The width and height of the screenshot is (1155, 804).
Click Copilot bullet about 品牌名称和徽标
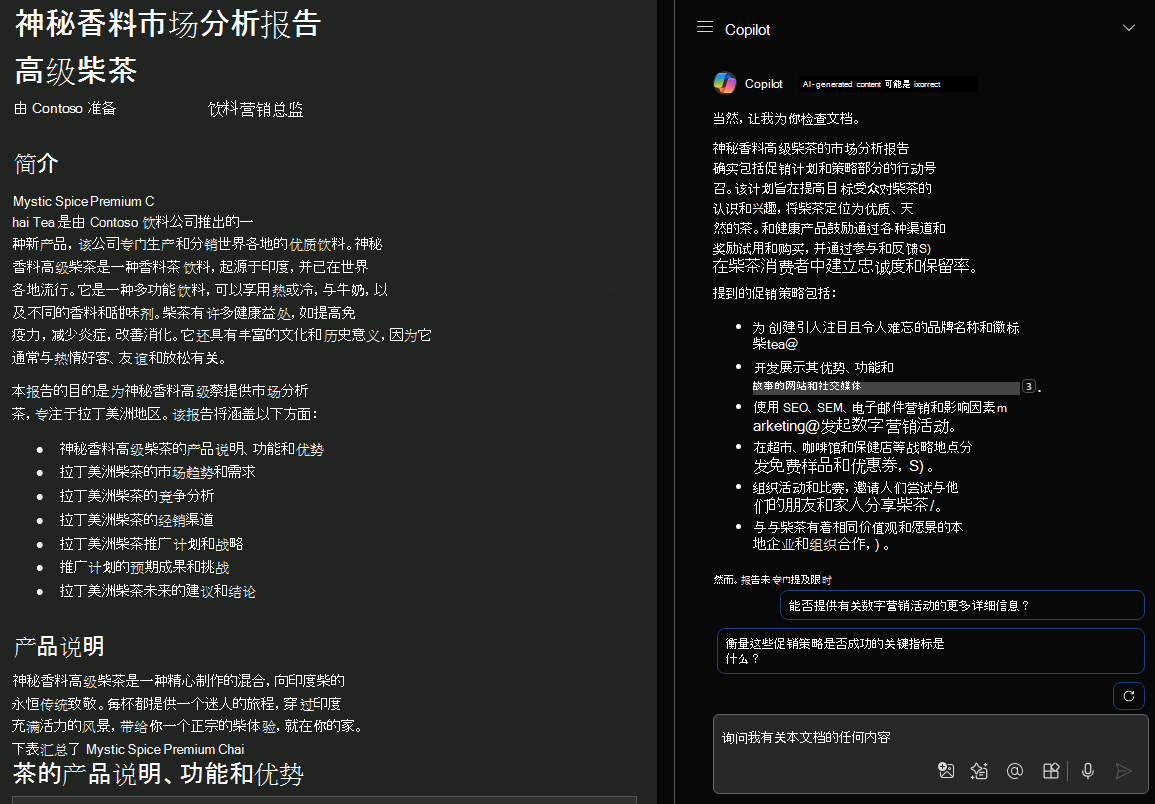coord(885,335)
